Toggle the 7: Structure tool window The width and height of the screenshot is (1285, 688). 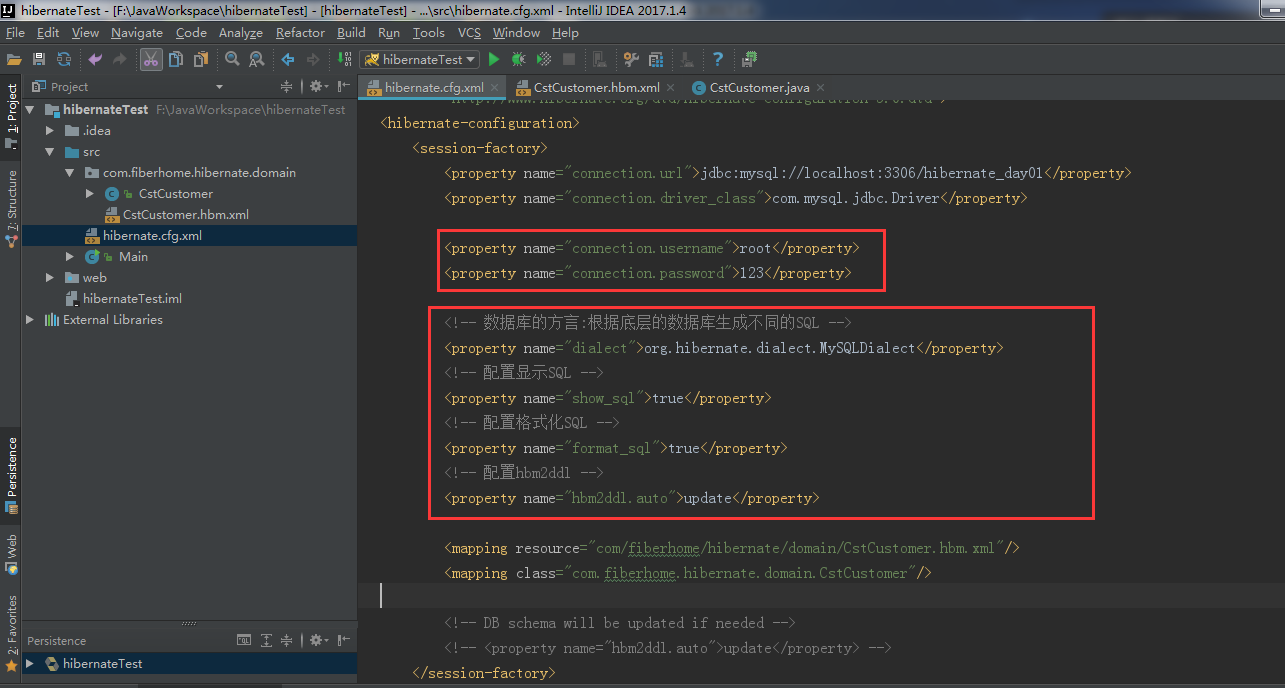click(11, 207)
